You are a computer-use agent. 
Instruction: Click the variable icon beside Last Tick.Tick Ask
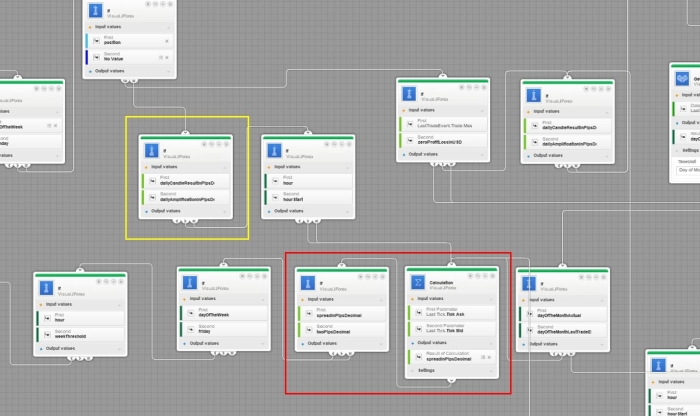pos(419,312)
